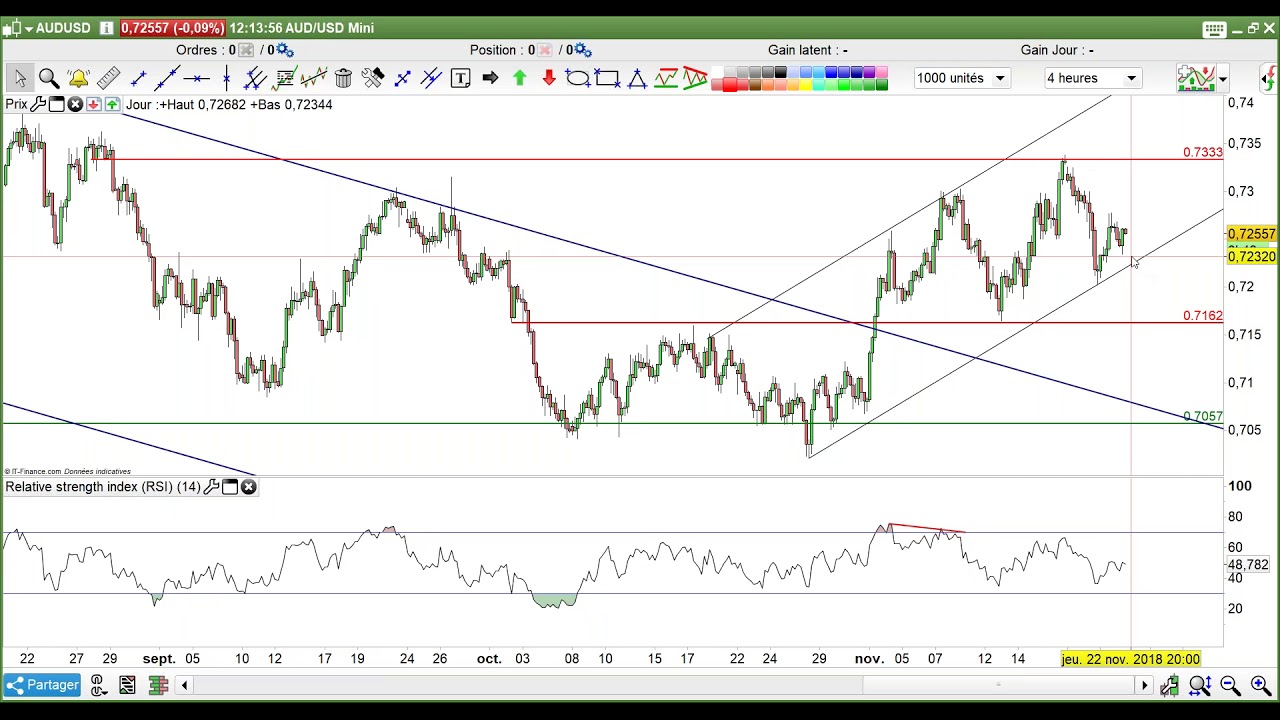Select the arrow cursor tool

[19, 78]
